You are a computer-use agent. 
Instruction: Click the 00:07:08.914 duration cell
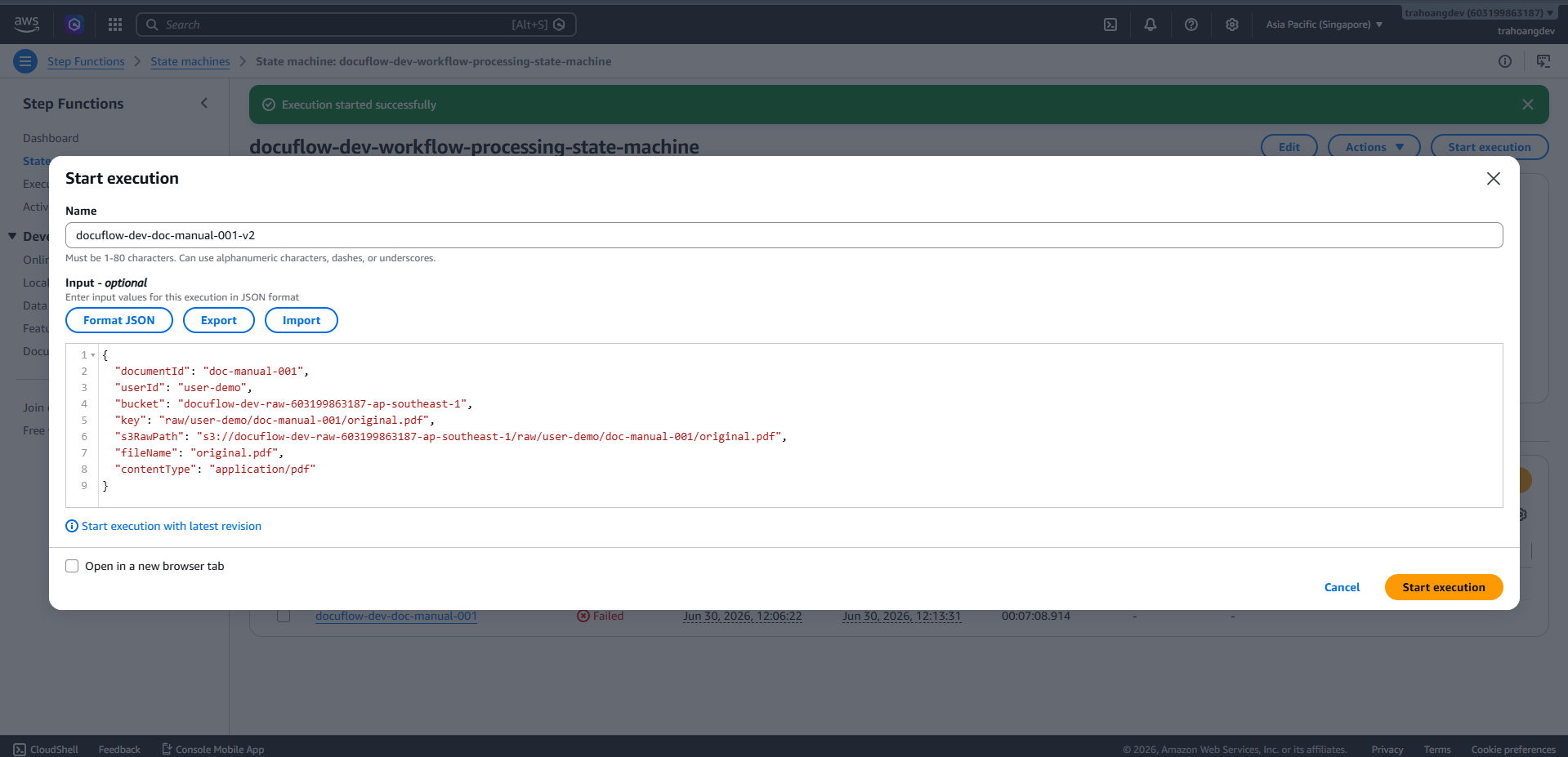pyautogui.click(x=1035, y=616)
